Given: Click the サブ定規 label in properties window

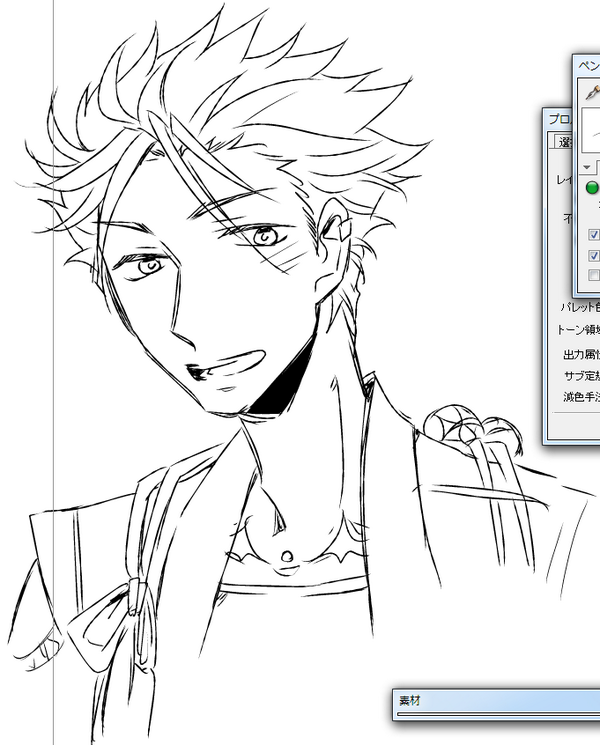Looking at the screenshot, I should (x=582, y=376).
